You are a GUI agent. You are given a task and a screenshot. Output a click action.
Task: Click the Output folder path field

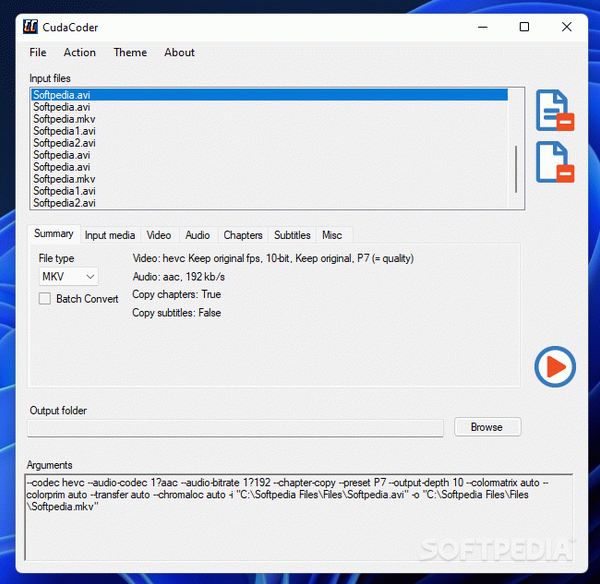(x=235, y=428)
